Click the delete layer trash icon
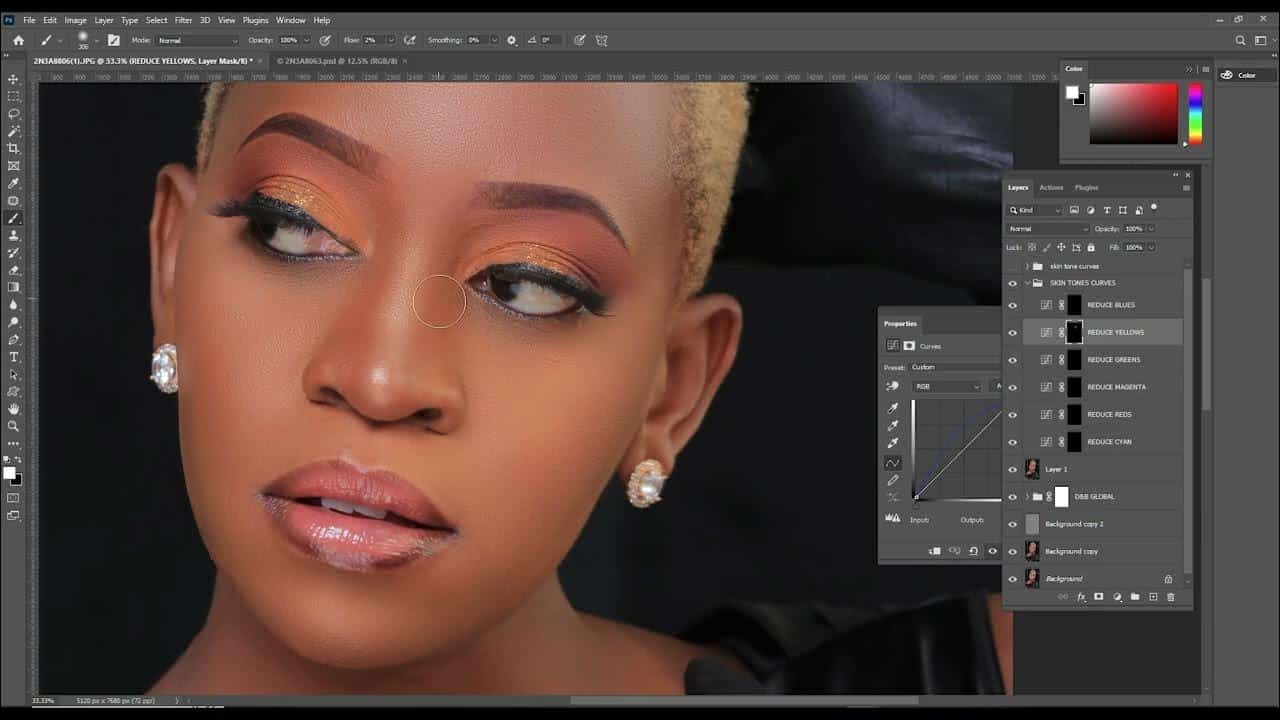Viewport: 1280px width, 720px height. coord(1171,597)
